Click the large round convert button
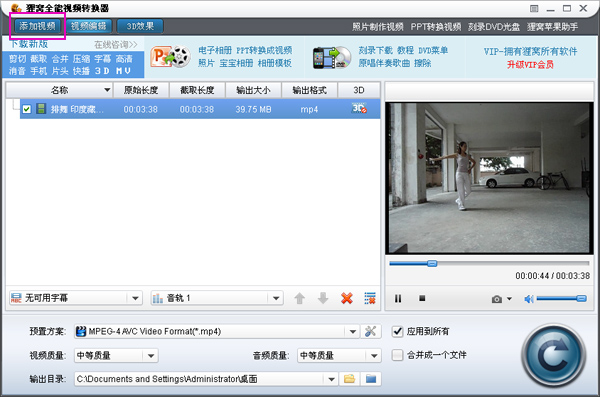 [554, 356]
